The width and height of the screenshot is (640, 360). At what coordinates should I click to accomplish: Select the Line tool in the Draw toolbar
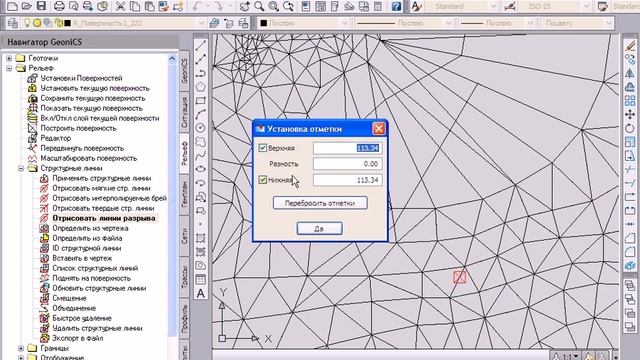pyautogui.click(x=200, y=46)
